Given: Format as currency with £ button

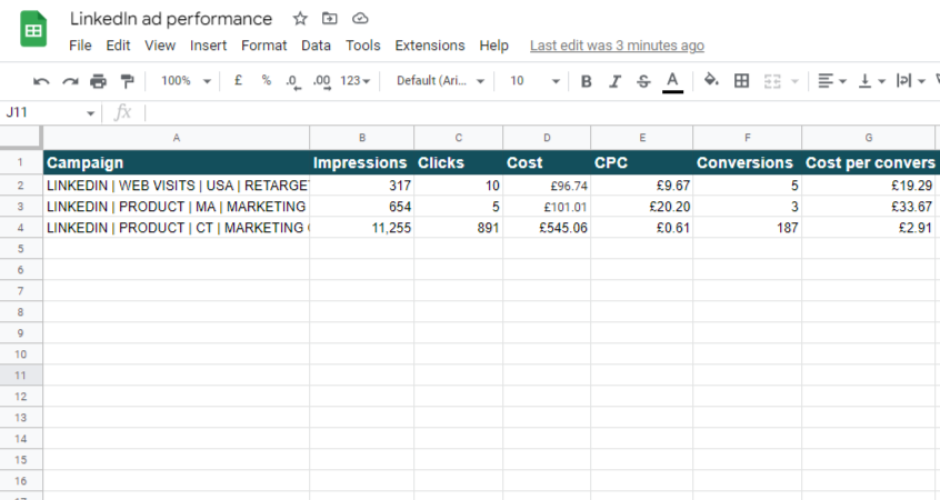Looking at the screenshot, I should click(238, 81).
